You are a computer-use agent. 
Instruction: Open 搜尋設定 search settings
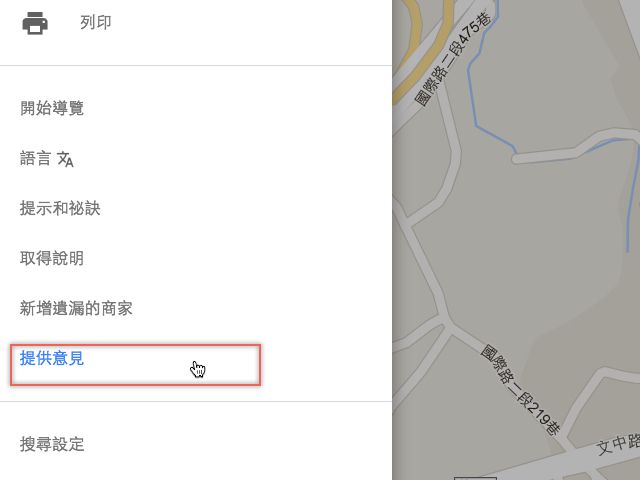pos(52,444)
